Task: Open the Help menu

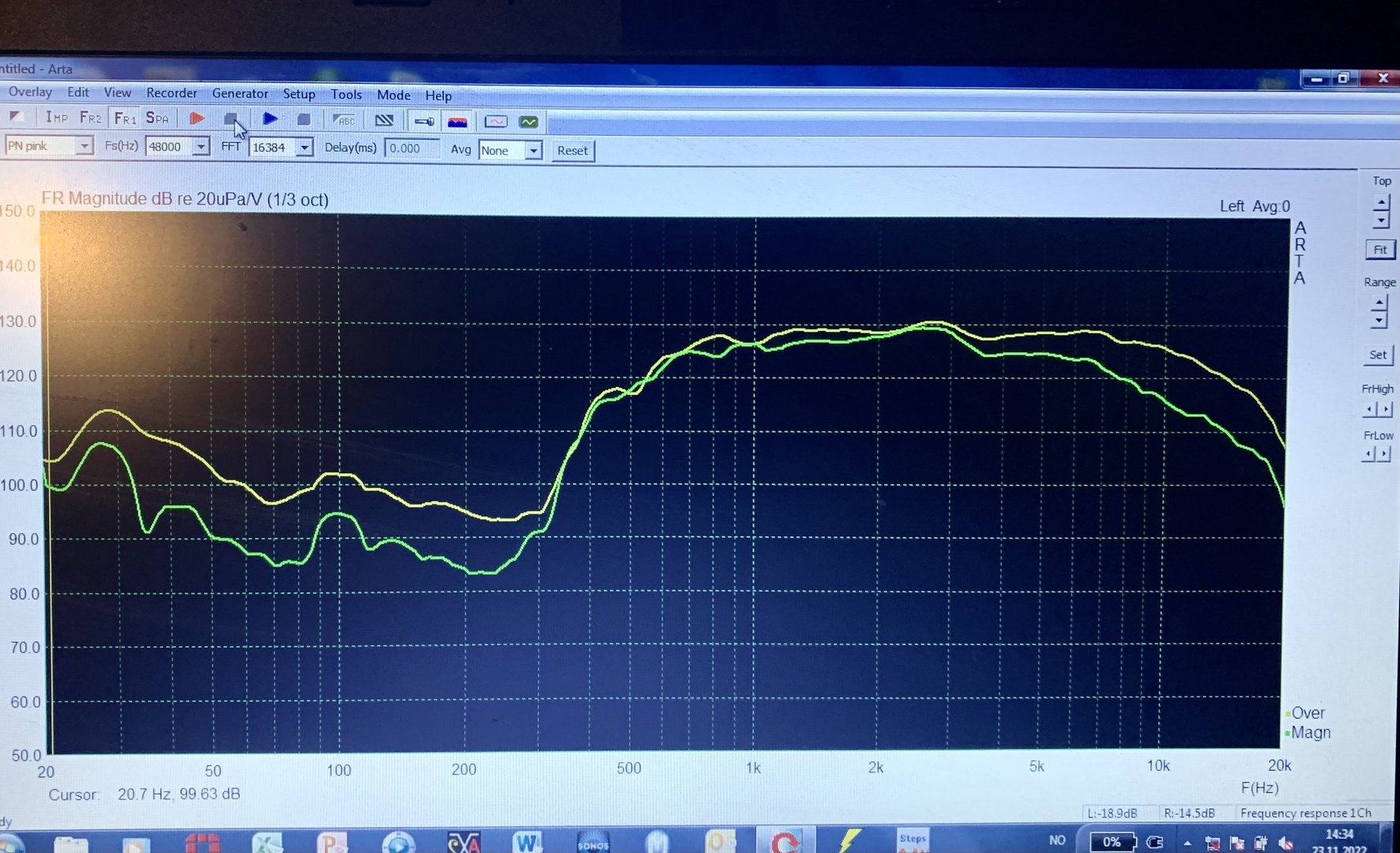Action: 438,96
